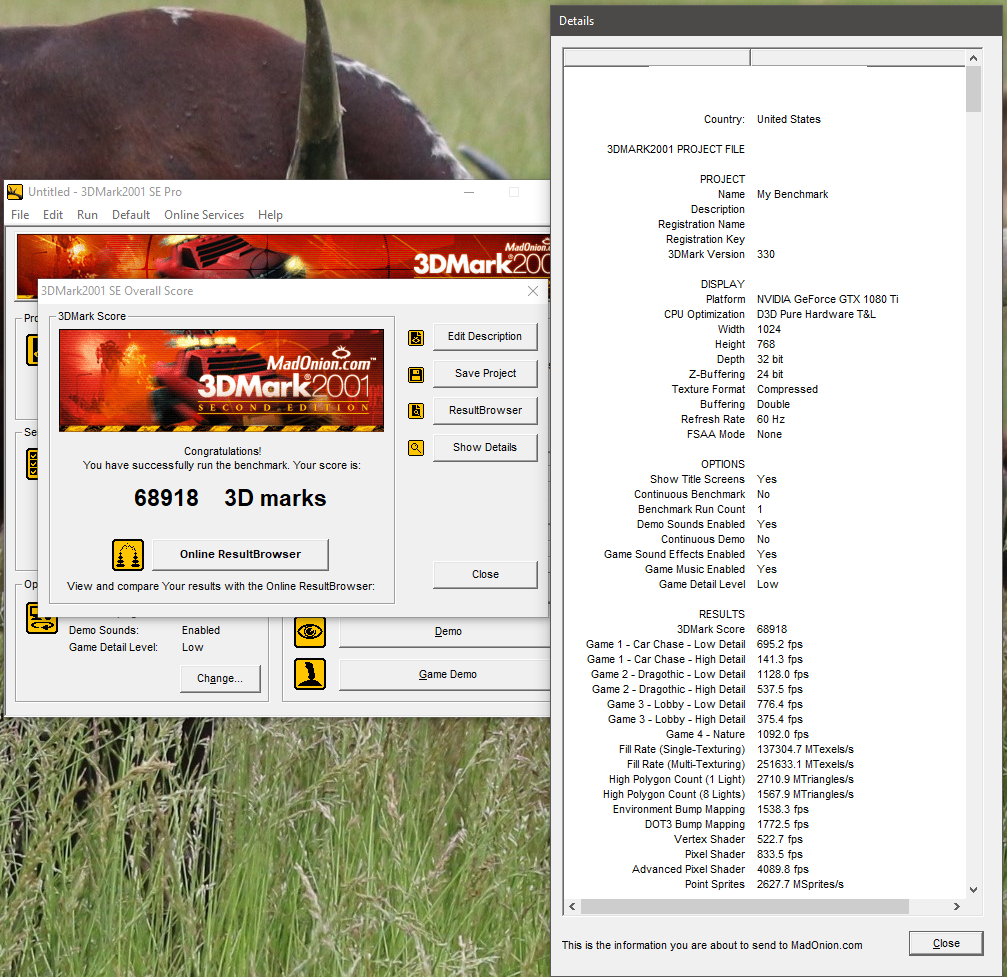The height and width of the screenshot is (977, 1007).
Task: Click the '68918 3D marks' score text
Action: tap(230, 498)
